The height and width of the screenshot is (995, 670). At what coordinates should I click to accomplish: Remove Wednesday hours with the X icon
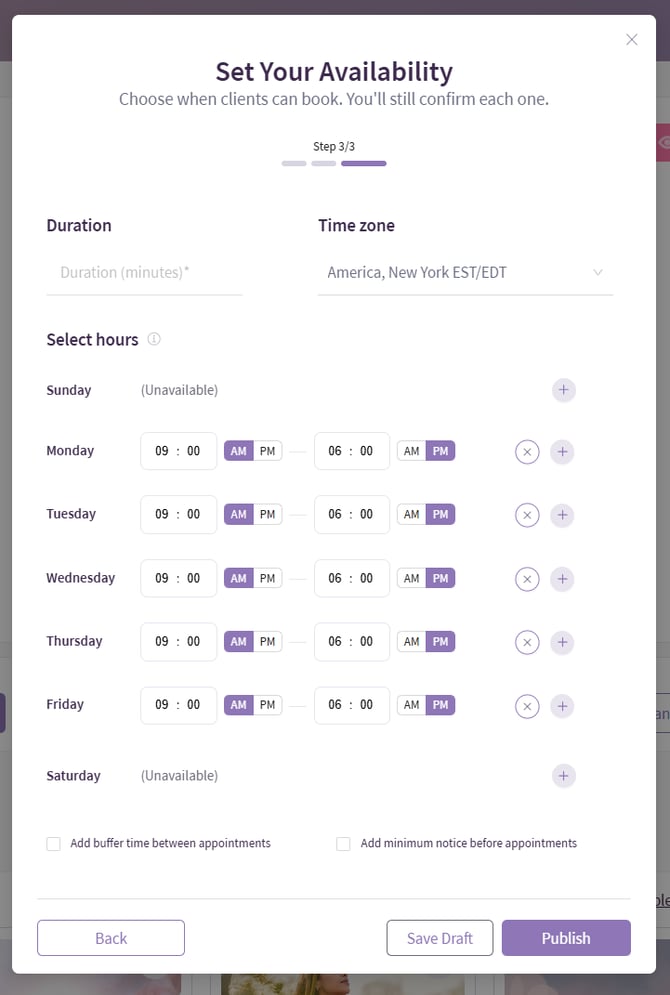(x=527, y=579)
